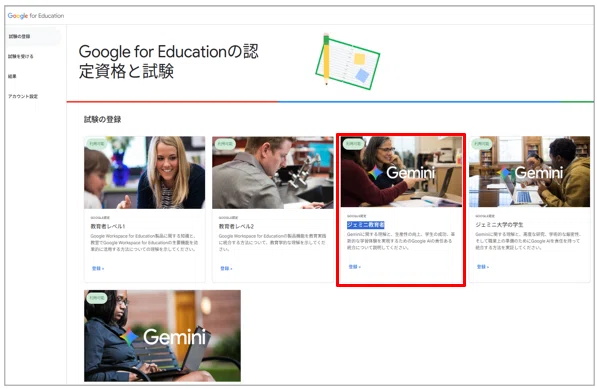Click 利用可能 badge on ジェミニ教育者 card

click(353, 144)
